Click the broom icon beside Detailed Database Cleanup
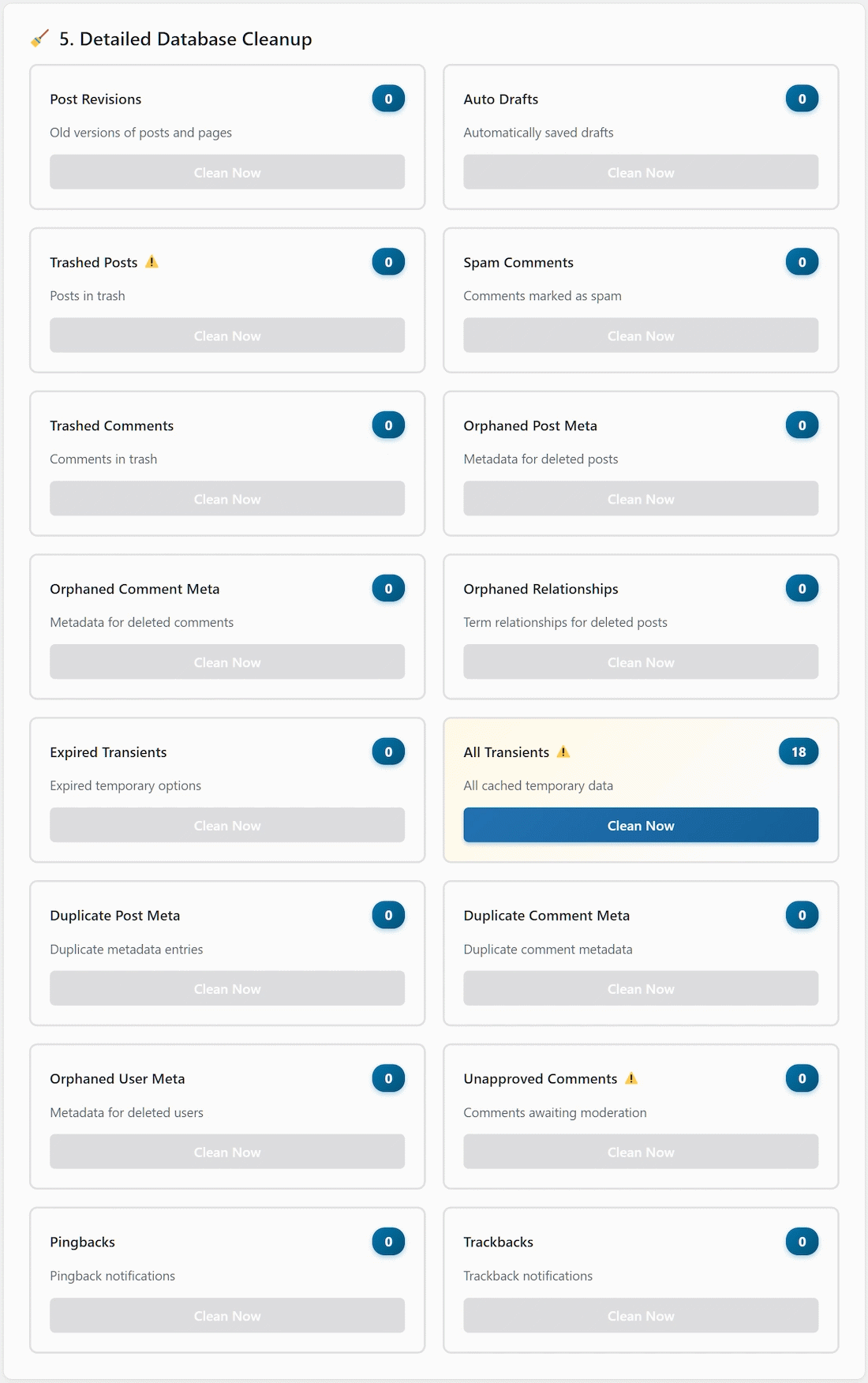The width and height of the screenshot is (868, 1383). 39,38
